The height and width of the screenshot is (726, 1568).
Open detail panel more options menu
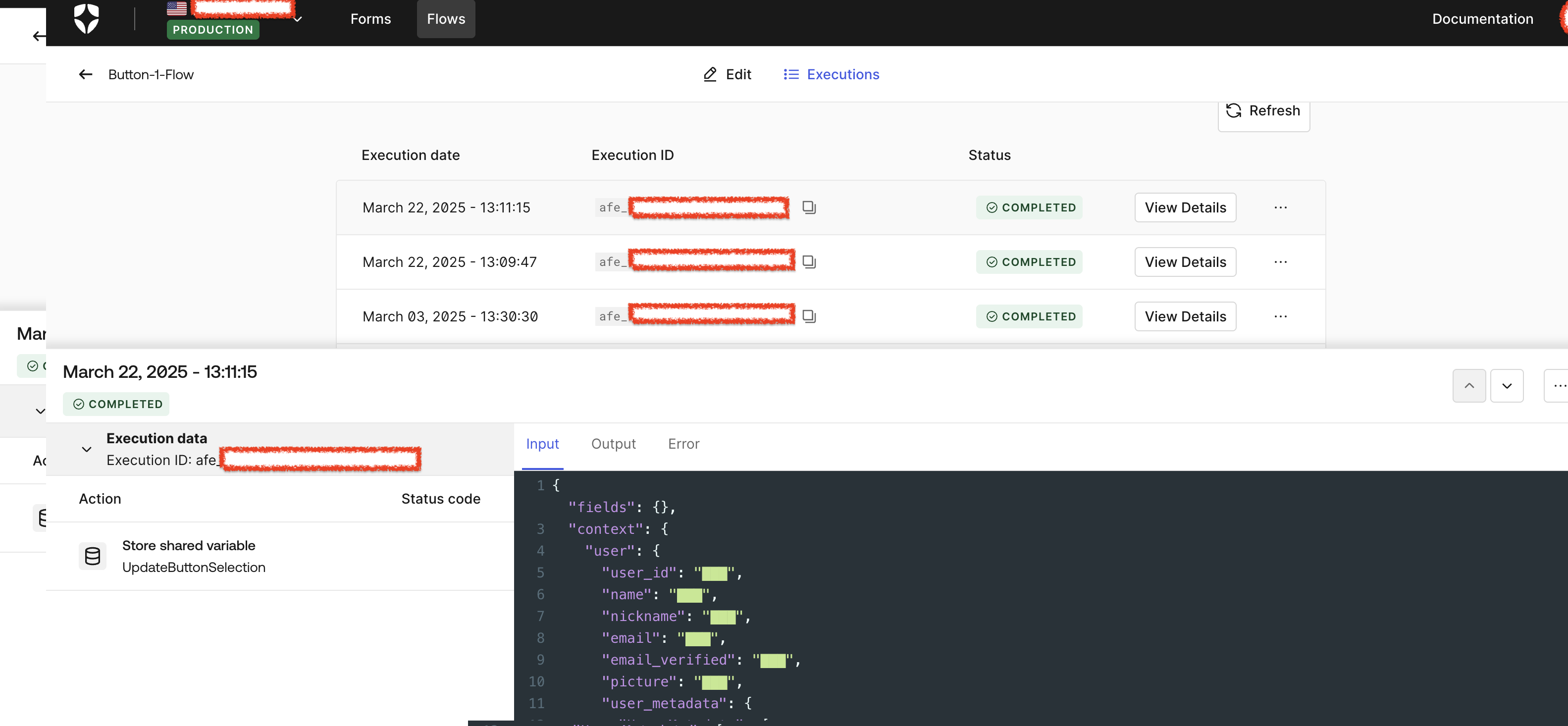pos(1557,386)
